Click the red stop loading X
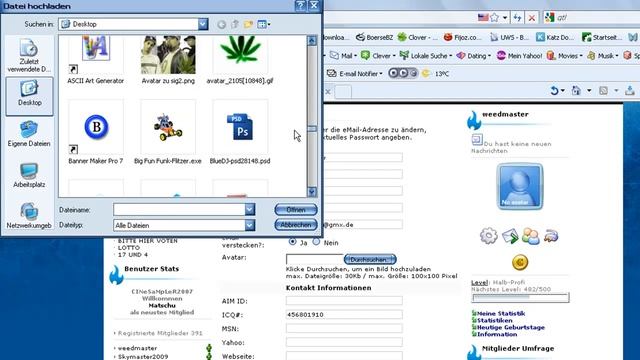 pyautogui.click(x=531, y=18)
